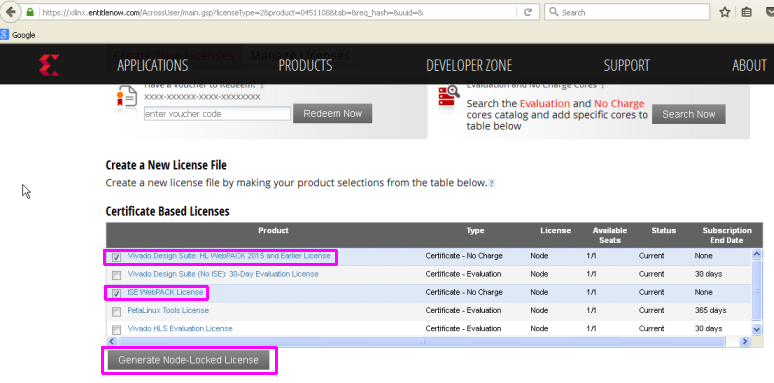The image size is (774, 383).
Task: Click the table's vertical scroll up arrow
Action: click(756, 254)
